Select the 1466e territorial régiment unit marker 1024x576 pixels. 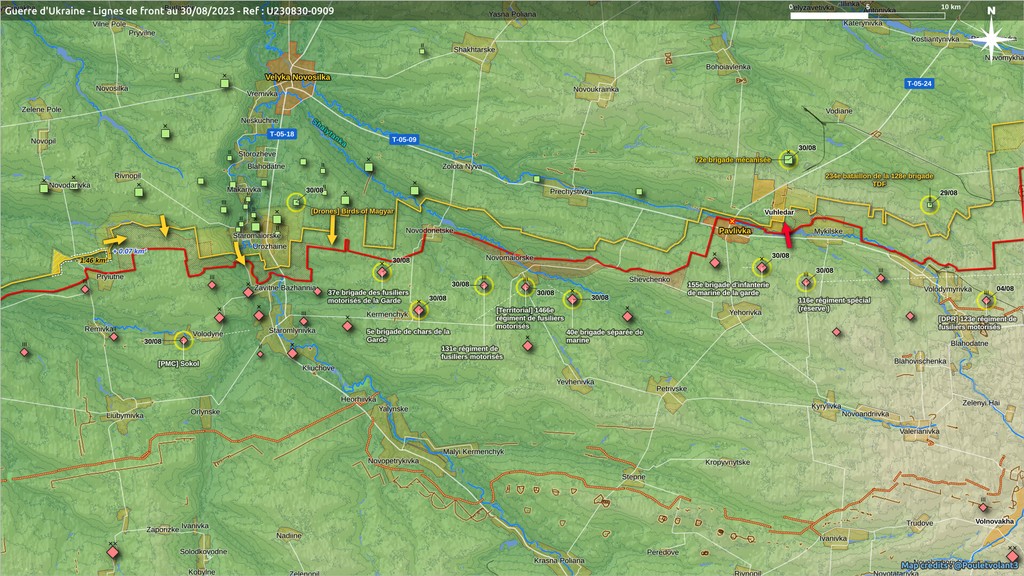coord(526,287)
